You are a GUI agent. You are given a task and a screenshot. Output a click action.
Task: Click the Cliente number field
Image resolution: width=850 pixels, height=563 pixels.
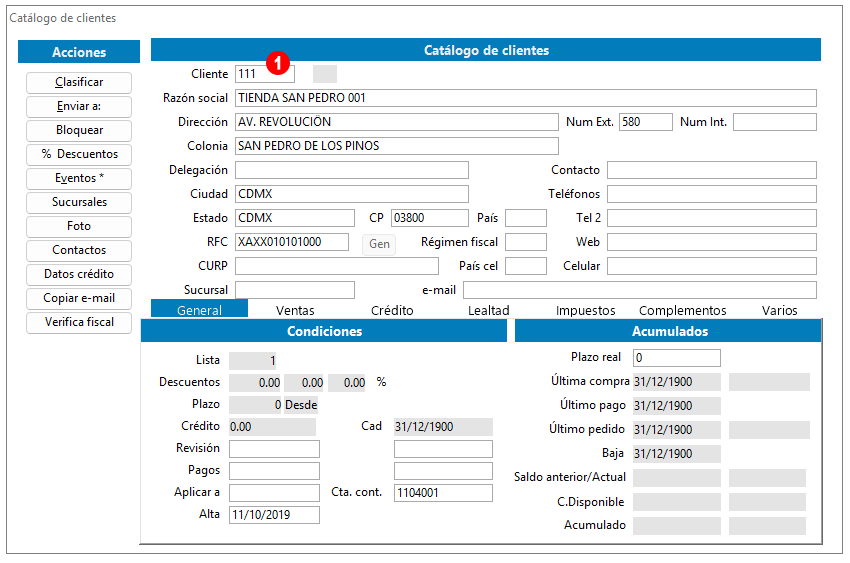point(265,74)
